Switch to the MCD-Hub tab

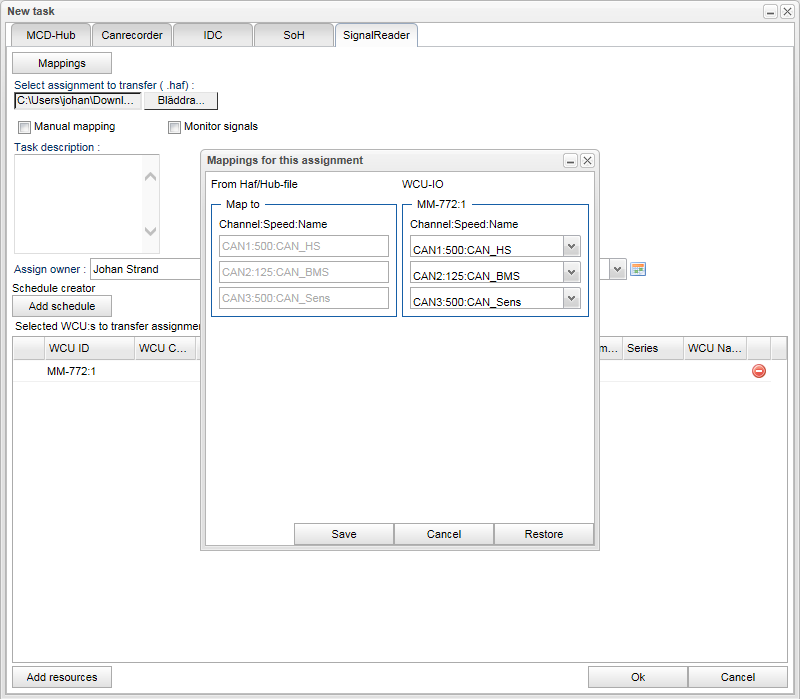click(x=51, y=35)
